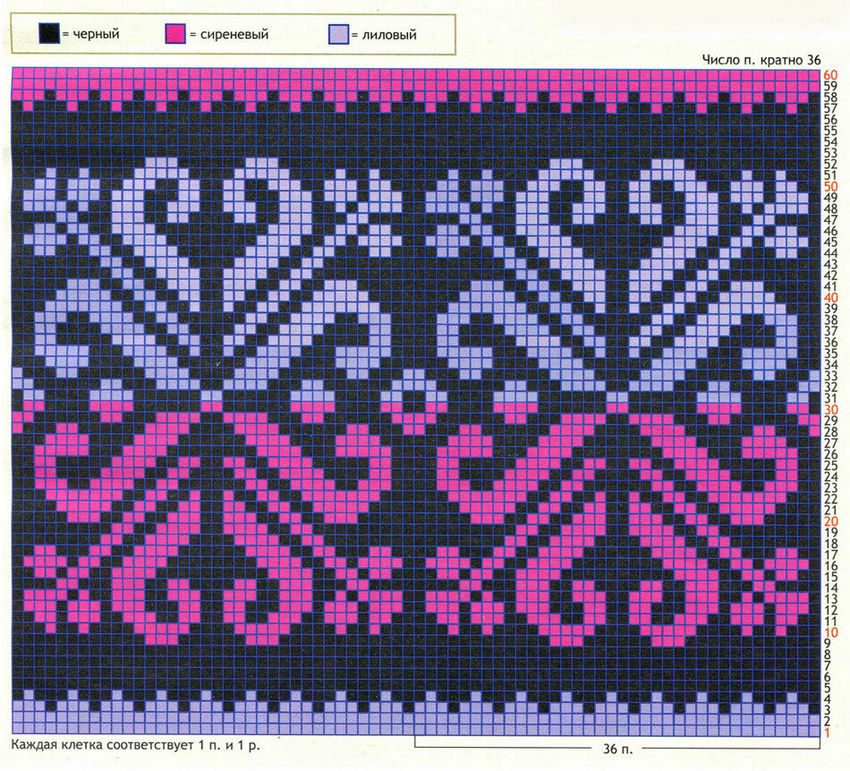Click row number 5 on right scale

coord(830,688)
